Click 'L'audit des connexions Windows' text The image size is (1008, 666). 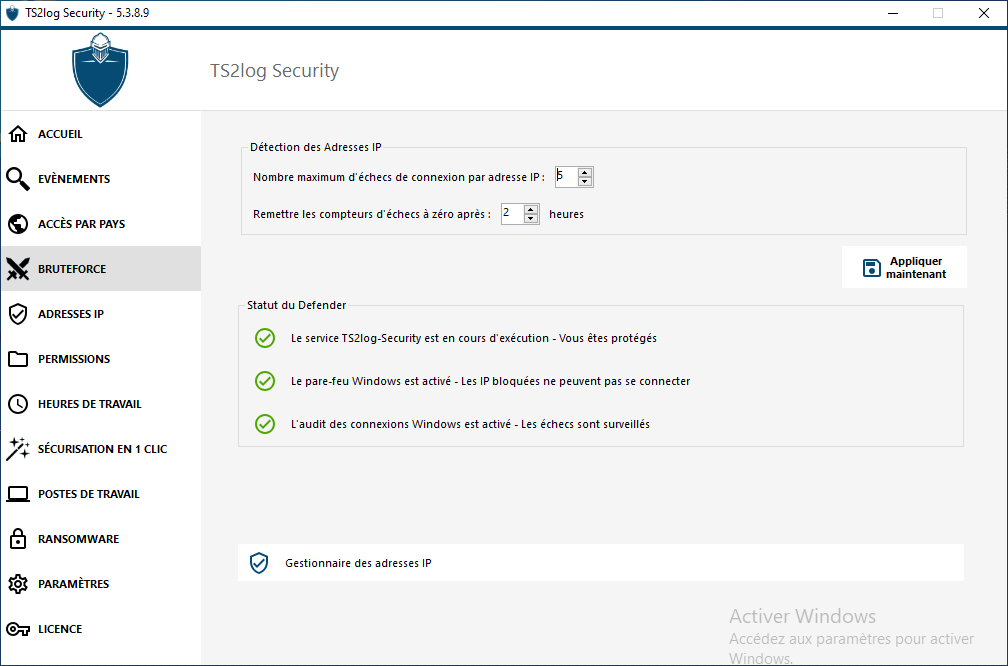pos(470,424)
